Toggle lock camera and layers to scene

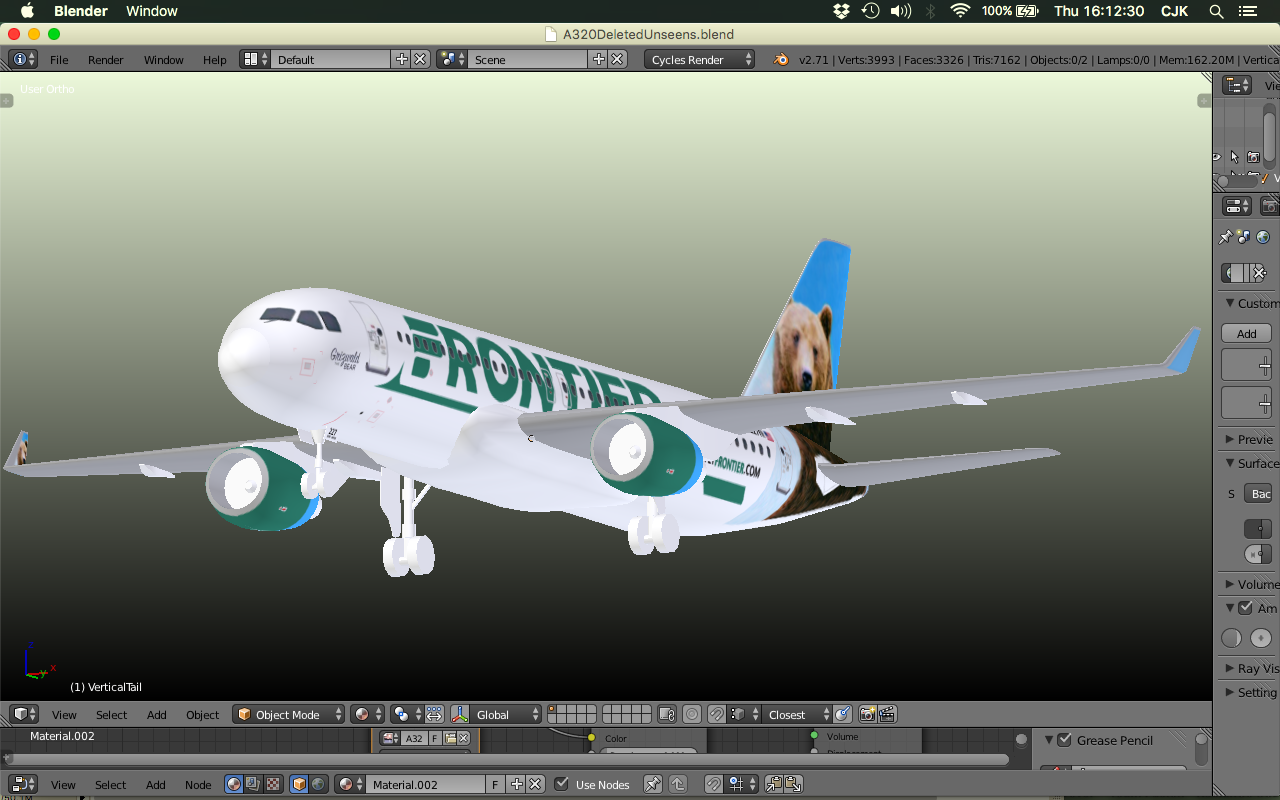pos(667,714)
